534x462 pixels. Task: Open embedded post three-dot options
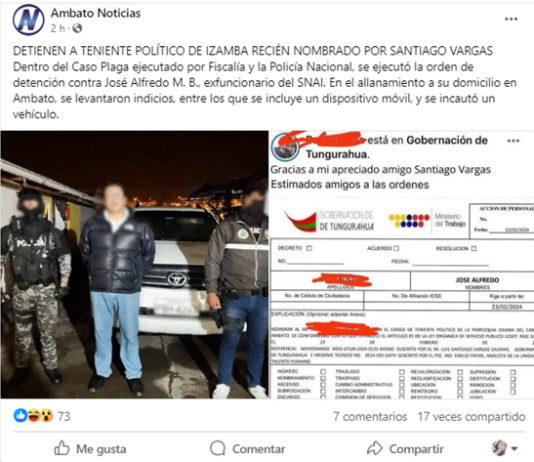[x=513, y=141]
